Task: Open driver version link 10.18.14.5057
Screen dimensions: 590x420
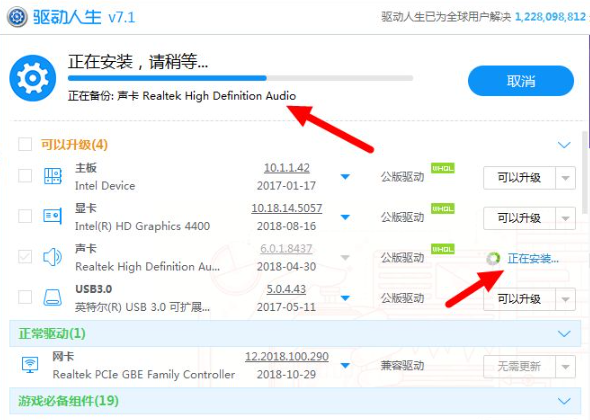Action: point(287,208)
